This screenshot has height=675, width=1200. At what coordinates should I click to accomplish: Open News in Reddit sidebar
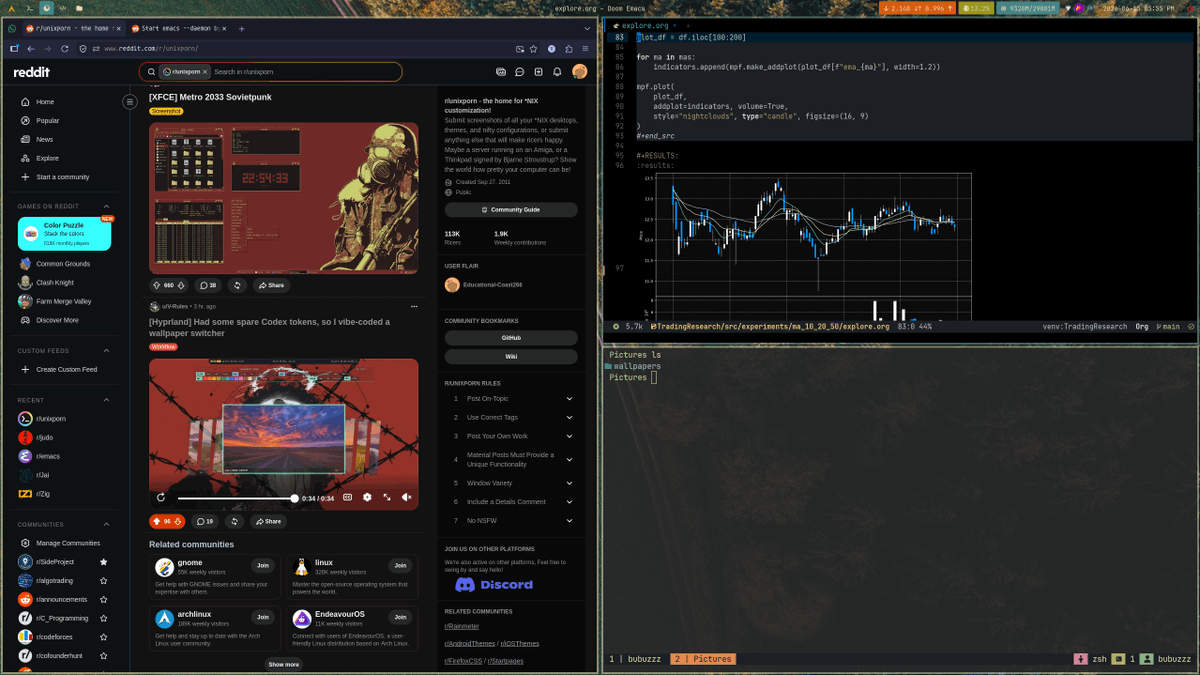(45, 139)
